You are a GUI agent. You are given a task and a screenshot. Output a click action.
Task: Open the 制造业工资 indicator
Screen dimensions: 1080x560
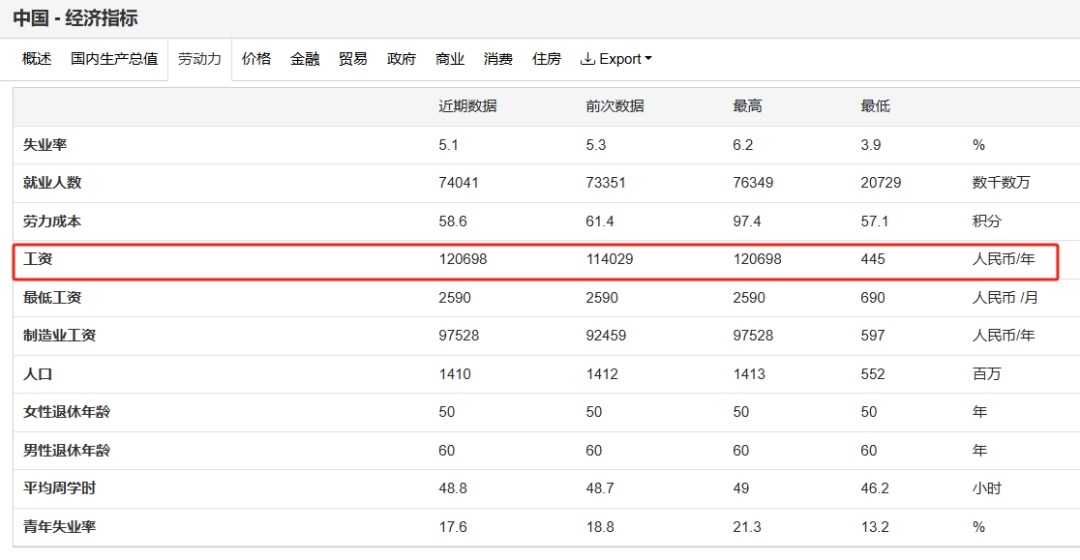click(x=59, y=335)
